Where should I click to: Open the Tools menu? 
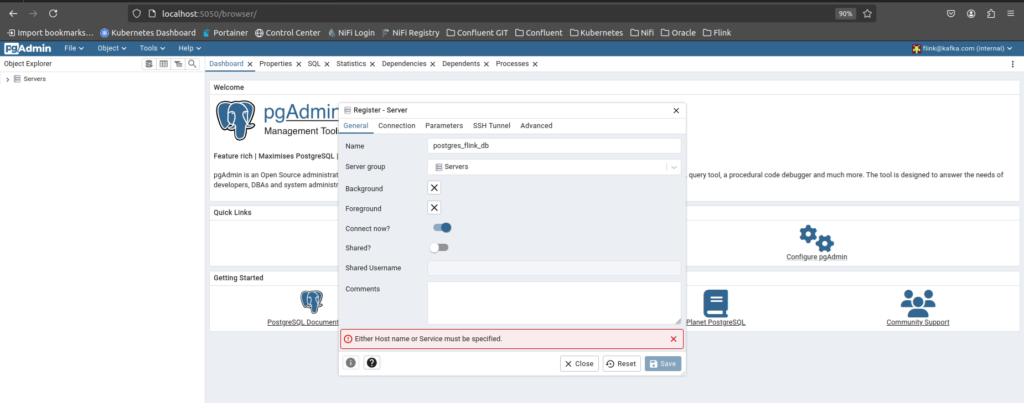(x=152, y=48)
